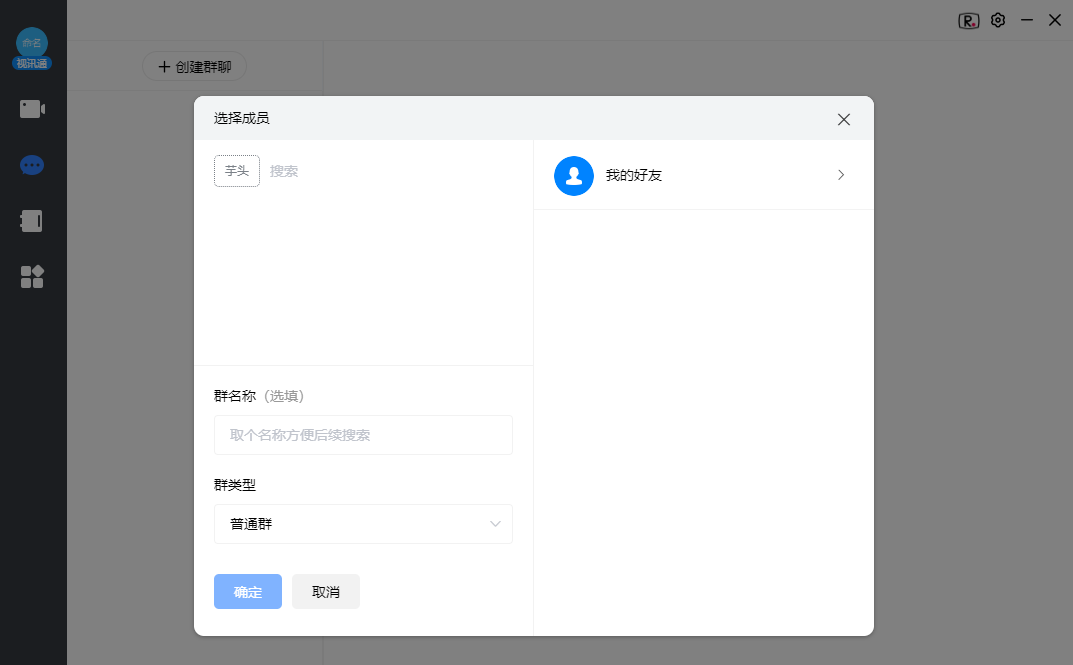Click the 取消 cancel button

[325, 591]
